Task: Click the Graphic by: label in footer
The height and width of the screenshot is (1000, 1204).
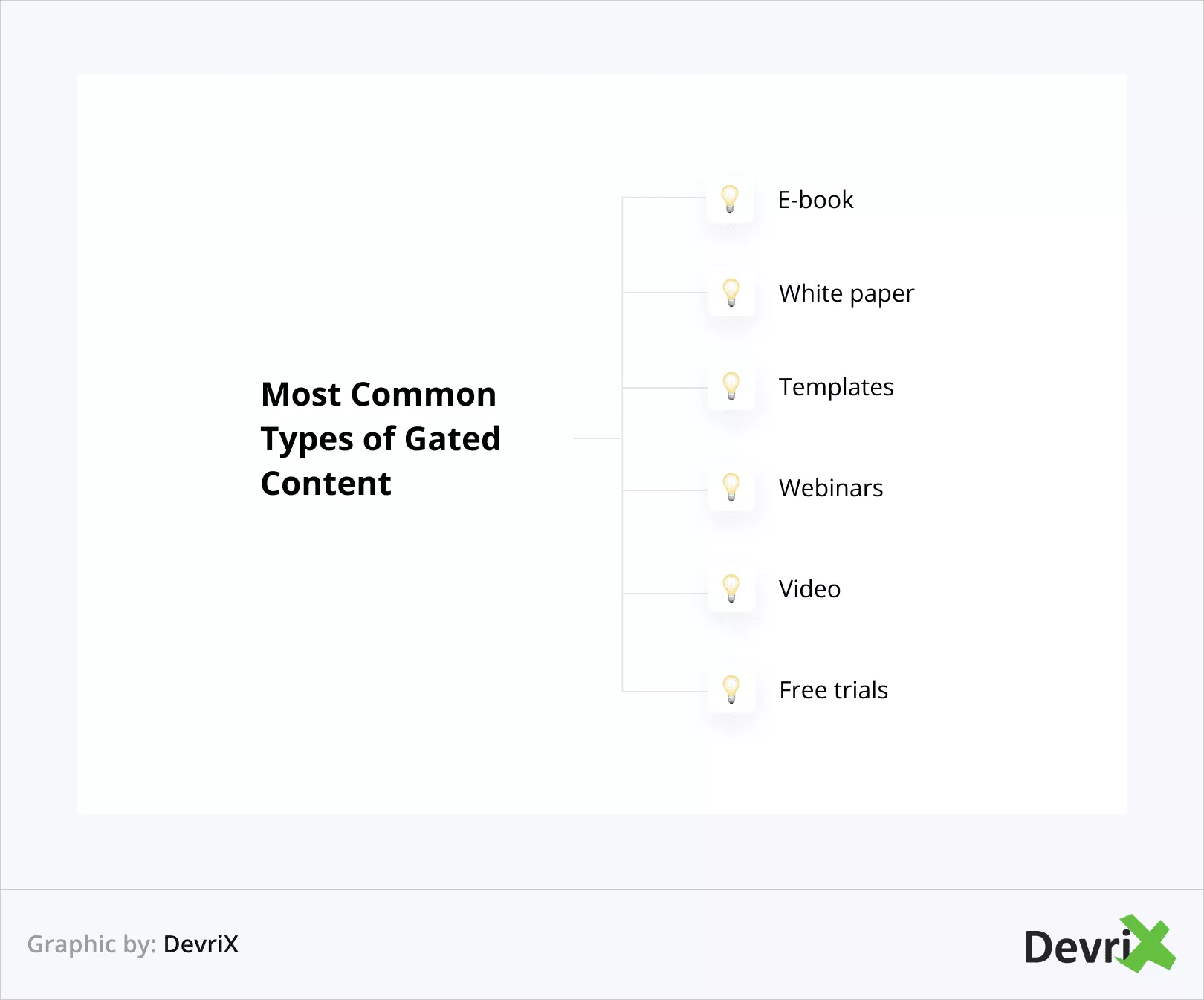Action: click(91, 944)
